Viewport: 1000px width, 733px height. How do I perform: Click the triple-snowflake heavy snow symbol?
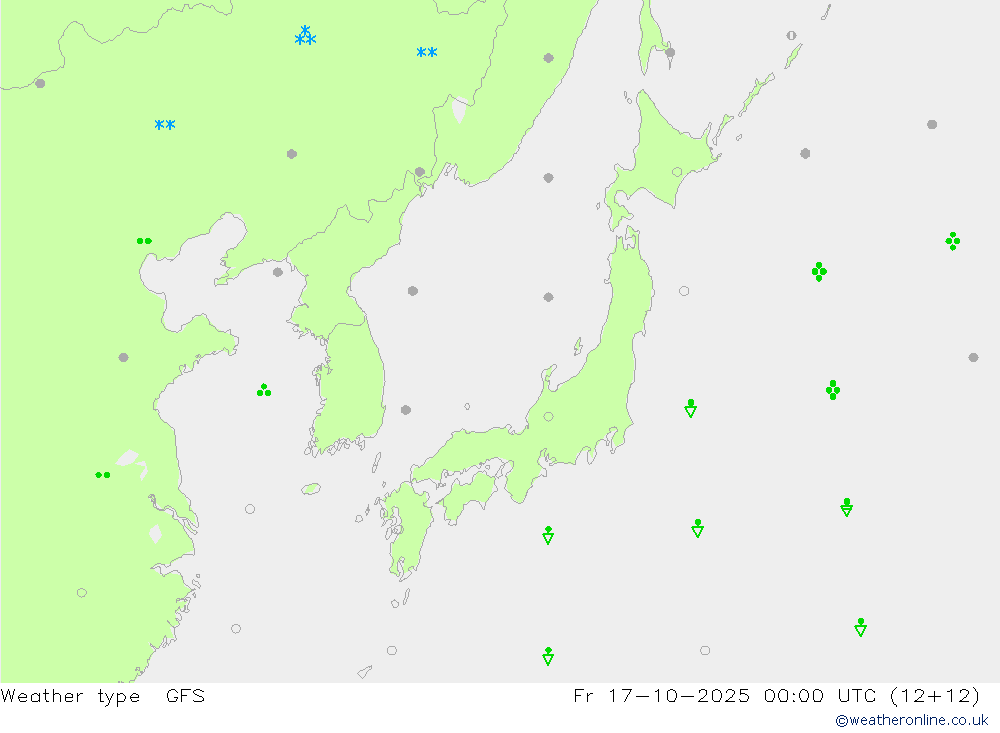click(305, 36)
